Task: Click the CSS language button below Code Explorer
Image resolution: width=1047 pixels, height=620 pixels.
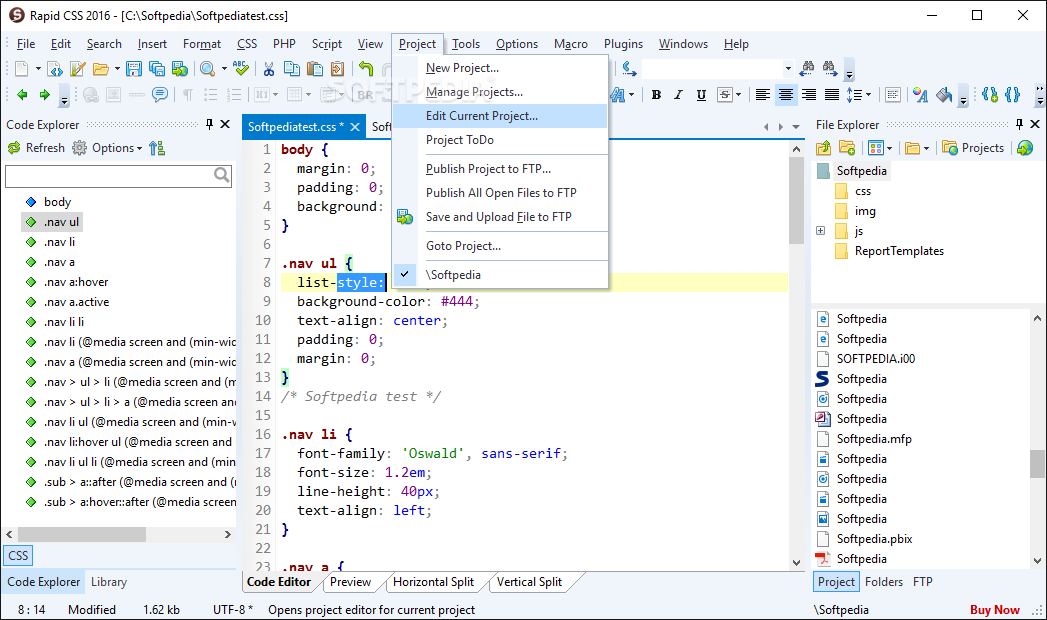Action: pyautogui.click(x=18, y=555)
